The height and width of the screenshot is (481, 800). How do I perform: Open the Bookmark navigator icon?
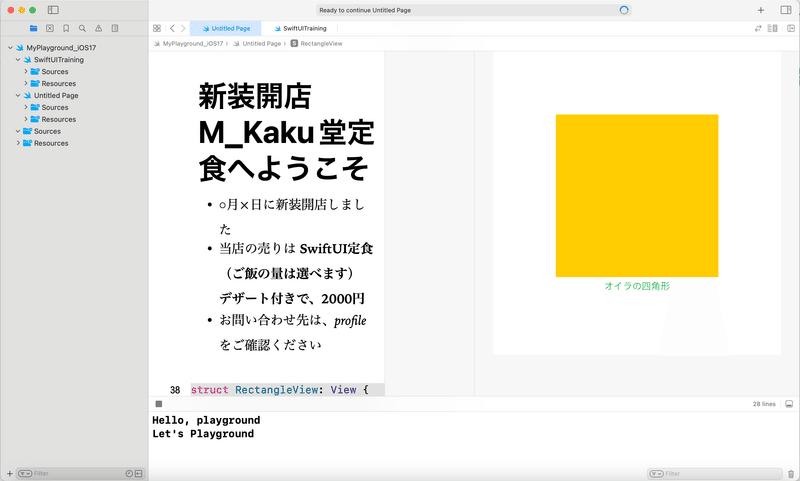[66, 29]
